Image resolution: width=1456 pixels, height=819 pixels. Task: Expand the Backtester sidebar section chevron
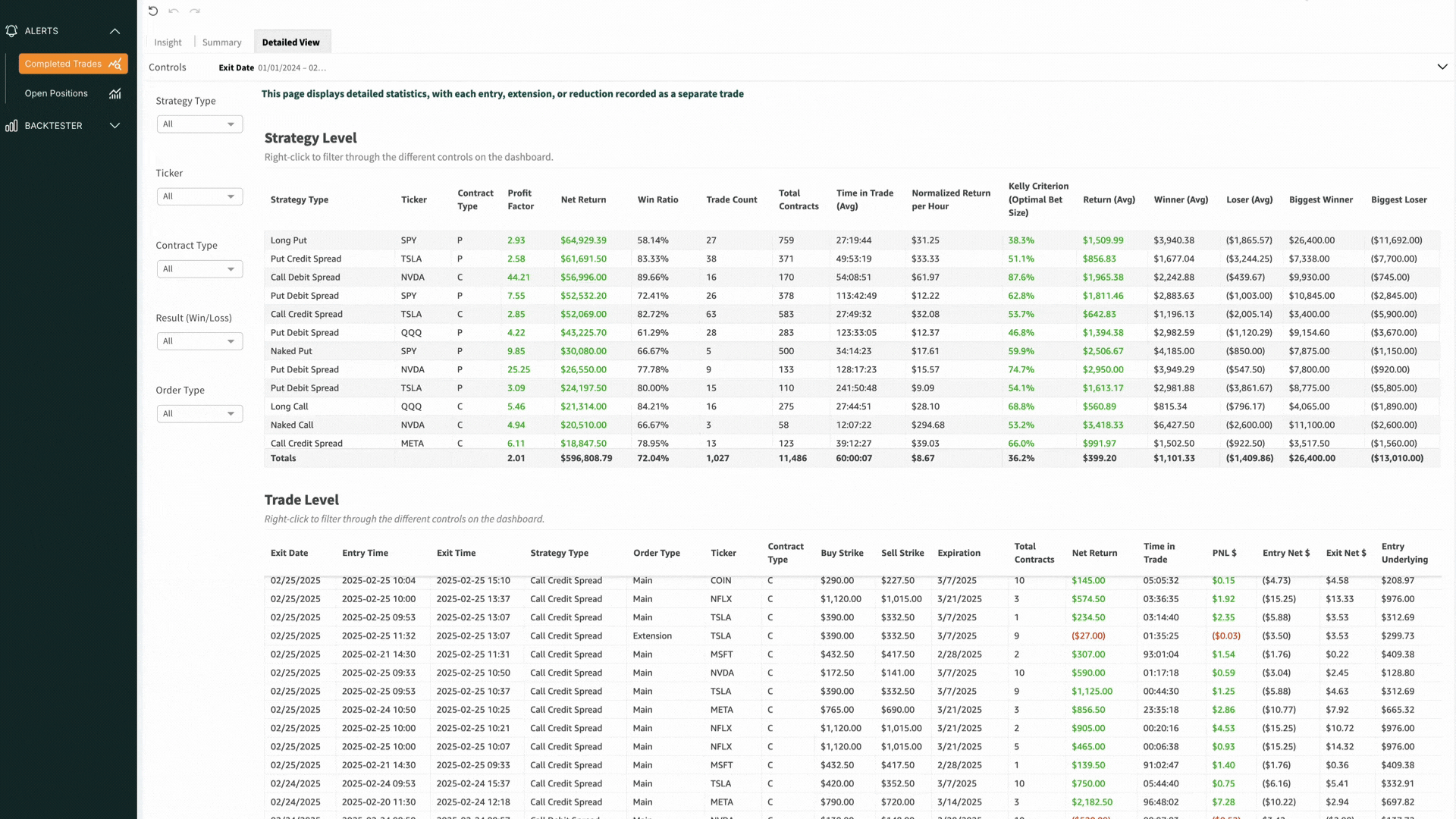pos(115,126)
